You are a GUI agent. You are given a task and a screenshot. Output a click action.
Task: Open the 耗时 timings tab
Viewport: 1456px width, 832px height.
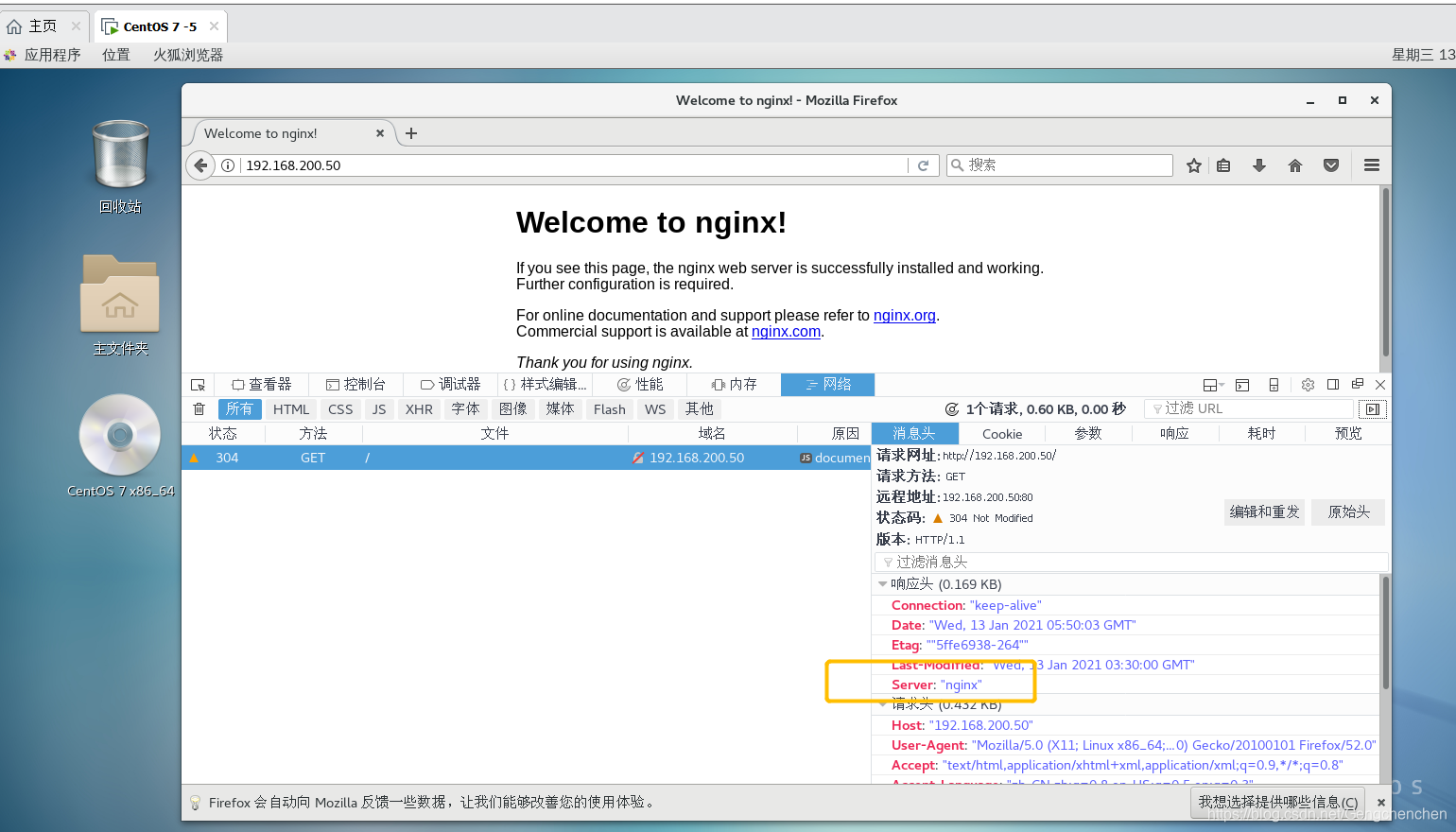1261,434
